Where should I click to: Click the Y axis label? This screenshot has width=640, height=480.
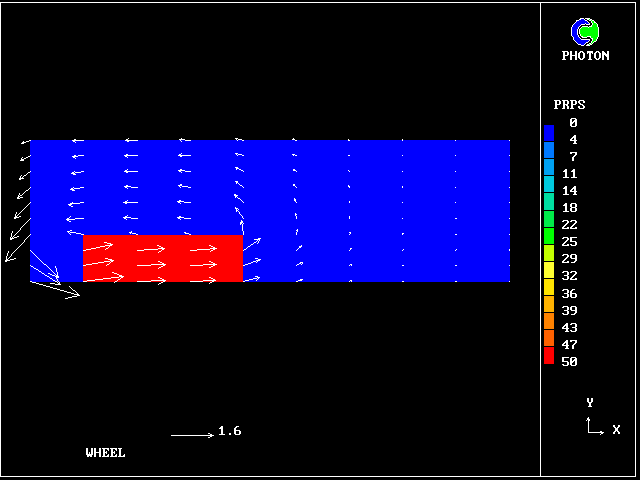590,403
